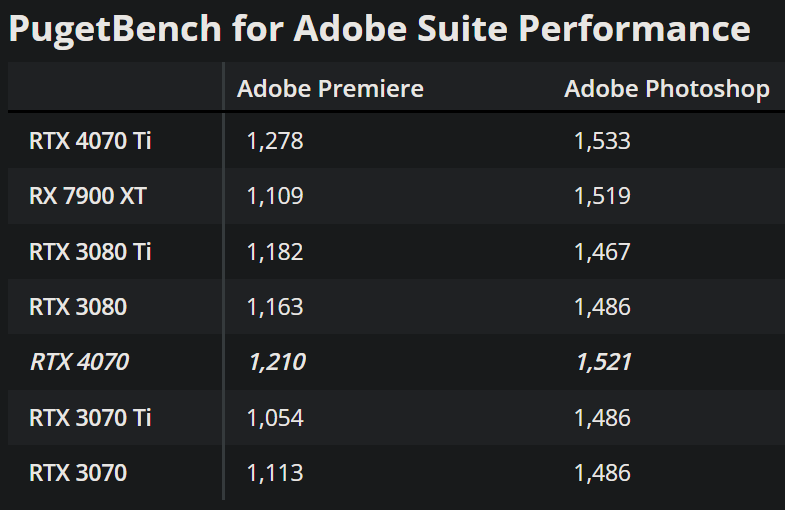
Task: Click the Premiere score 1,278
Action: click(x=274, y=141)
